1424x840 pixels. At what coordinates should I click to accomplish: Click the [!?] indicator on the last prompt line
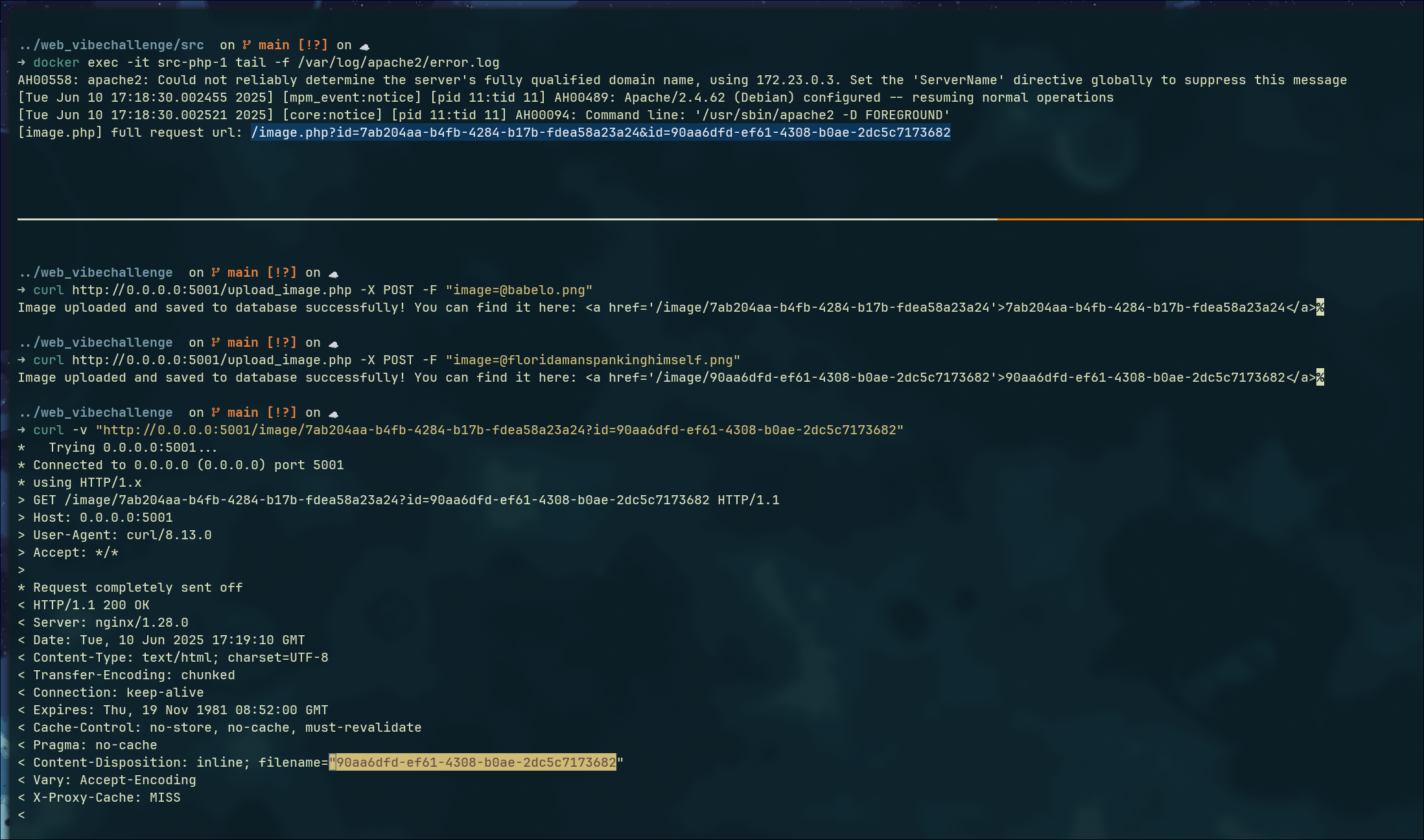[x=281, y=412]
